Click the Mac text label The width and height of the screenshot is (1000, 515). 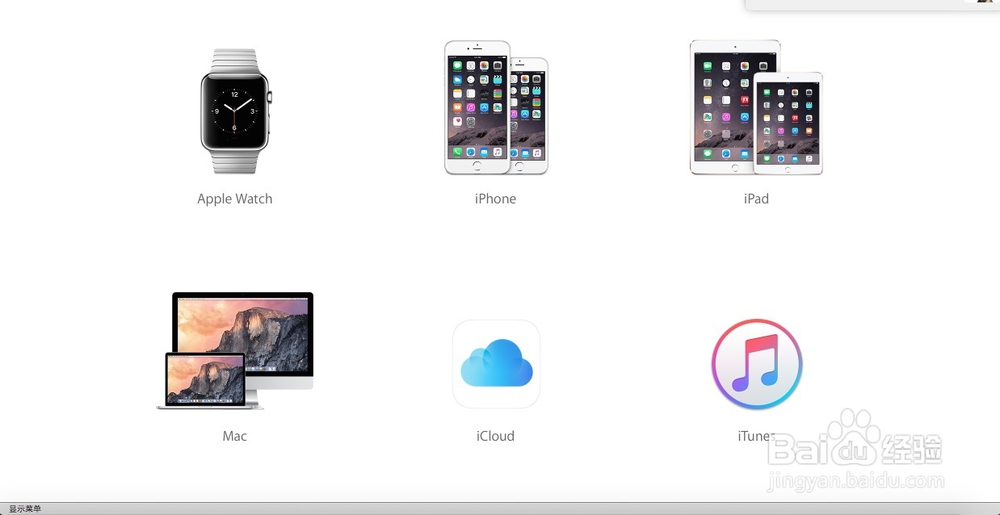click(x=235, y=437)
